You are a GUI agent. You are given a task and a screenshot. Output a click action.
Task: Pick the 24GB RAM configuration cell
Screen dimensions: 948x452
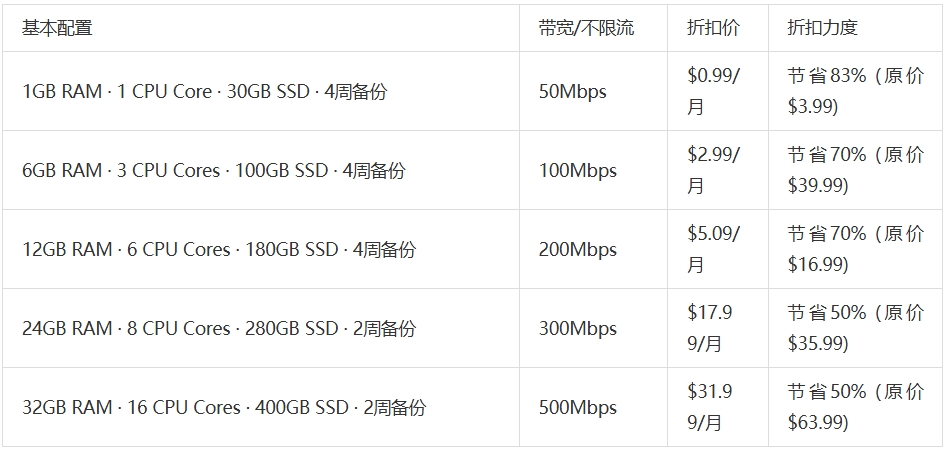[218, 329]
